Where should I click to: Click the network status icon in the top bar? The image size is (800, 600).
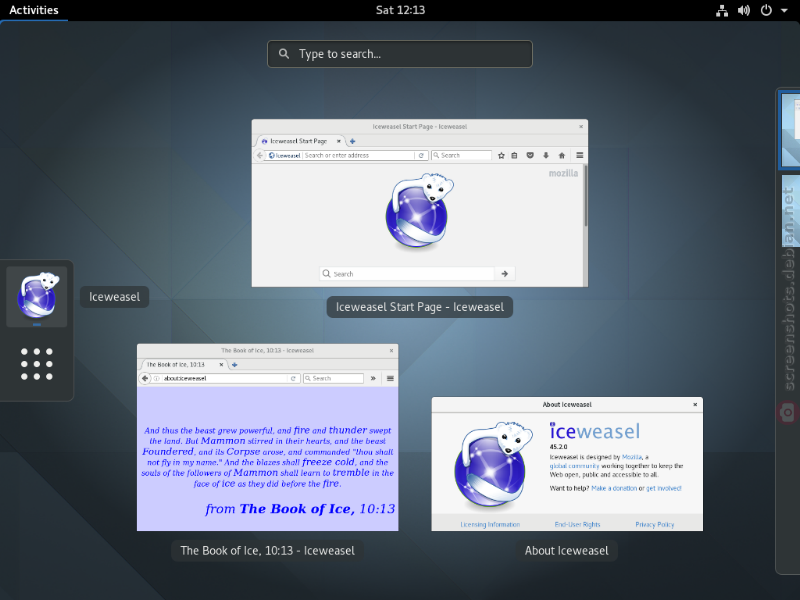coord(722,11)
